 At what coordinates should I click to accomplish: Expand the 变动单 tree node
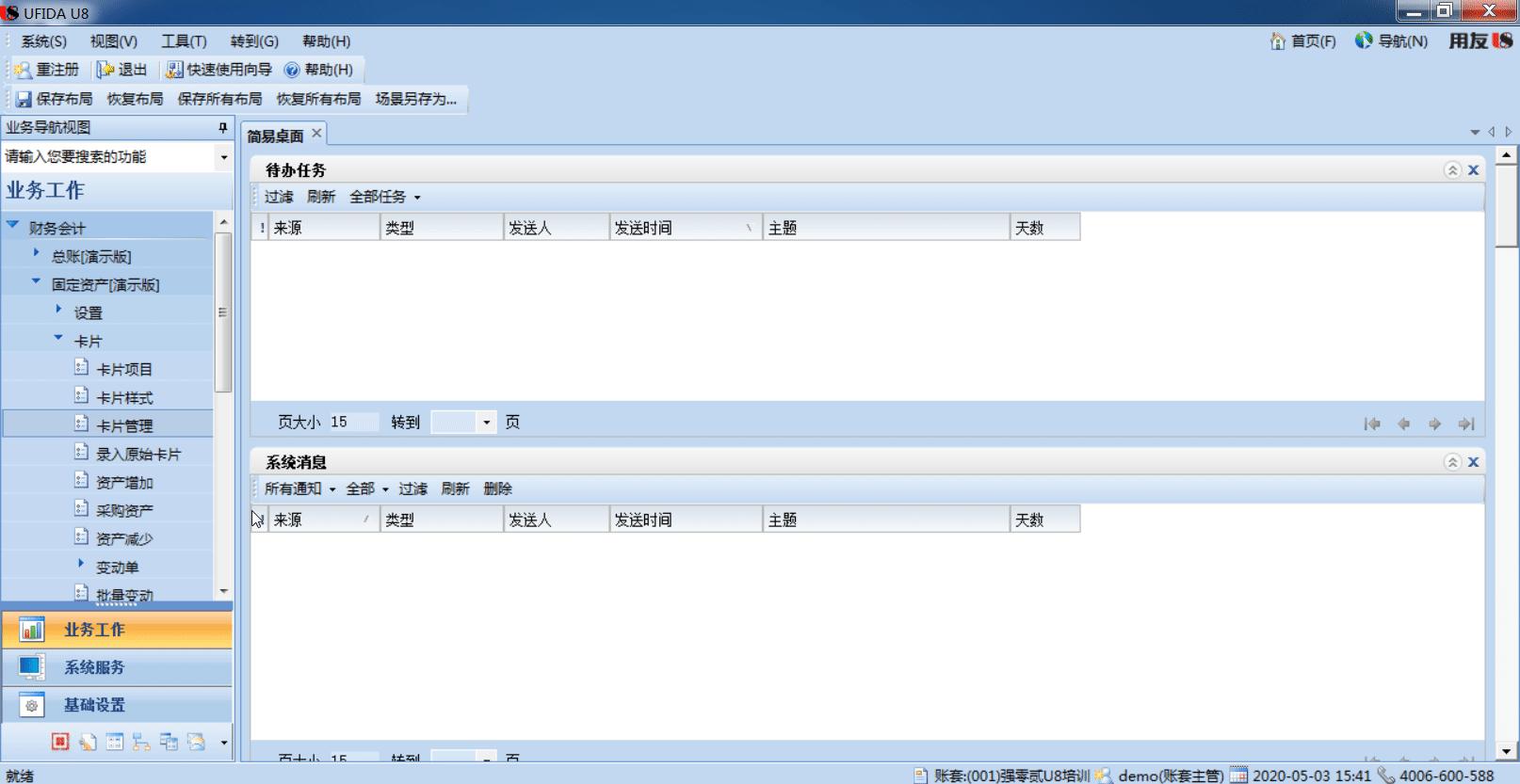(81, 563)
